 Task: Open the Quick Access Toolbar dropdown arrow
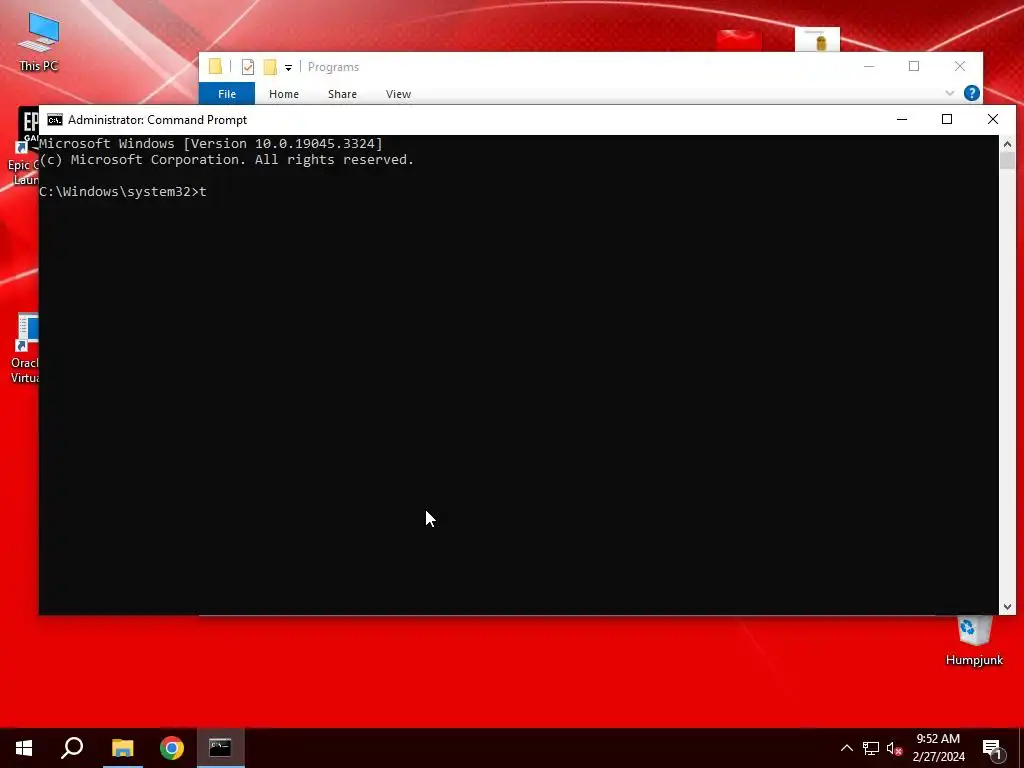pyautogui.click(x=288, y=67)
